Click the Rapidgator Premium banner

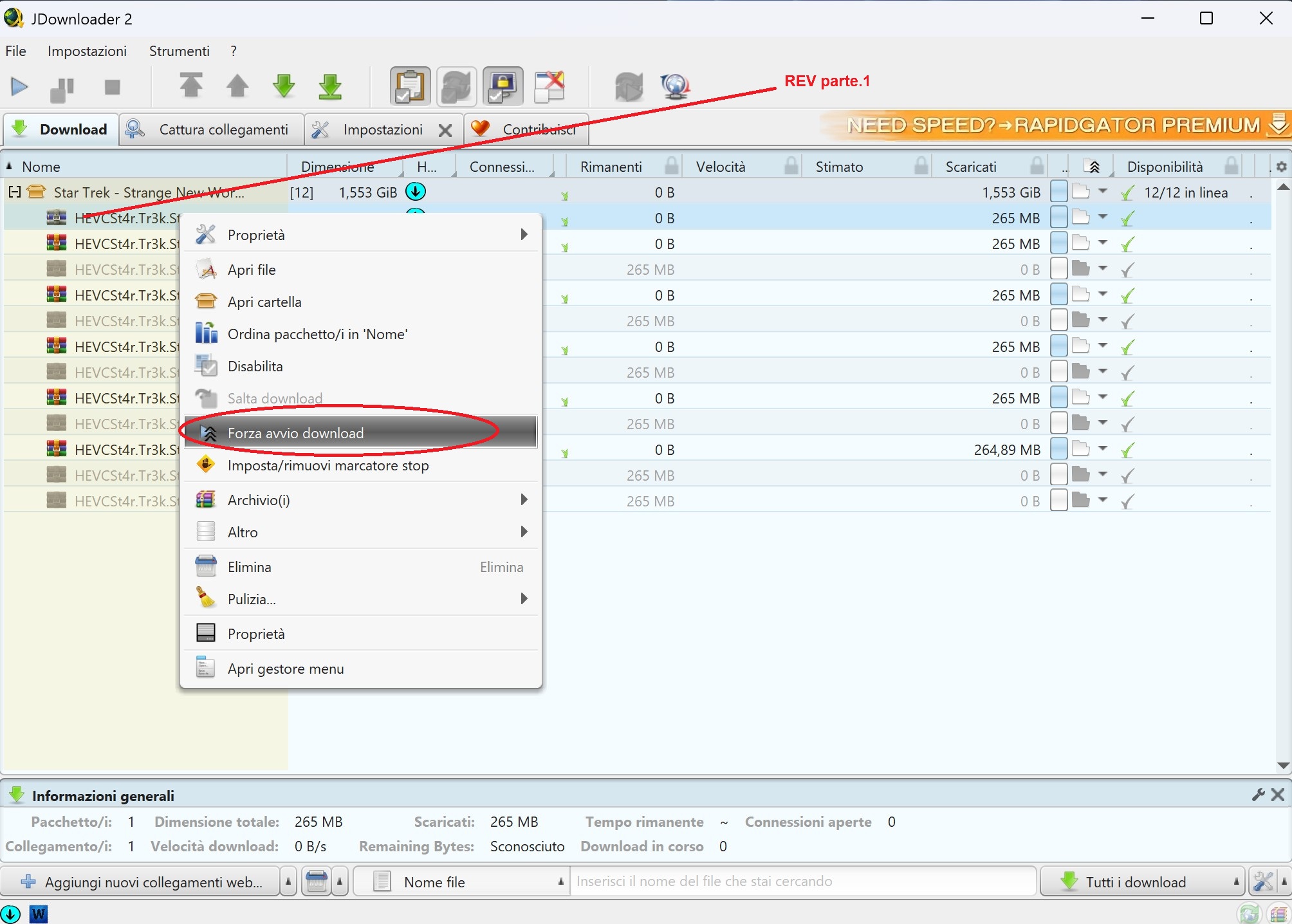(x=1055, y=125)
